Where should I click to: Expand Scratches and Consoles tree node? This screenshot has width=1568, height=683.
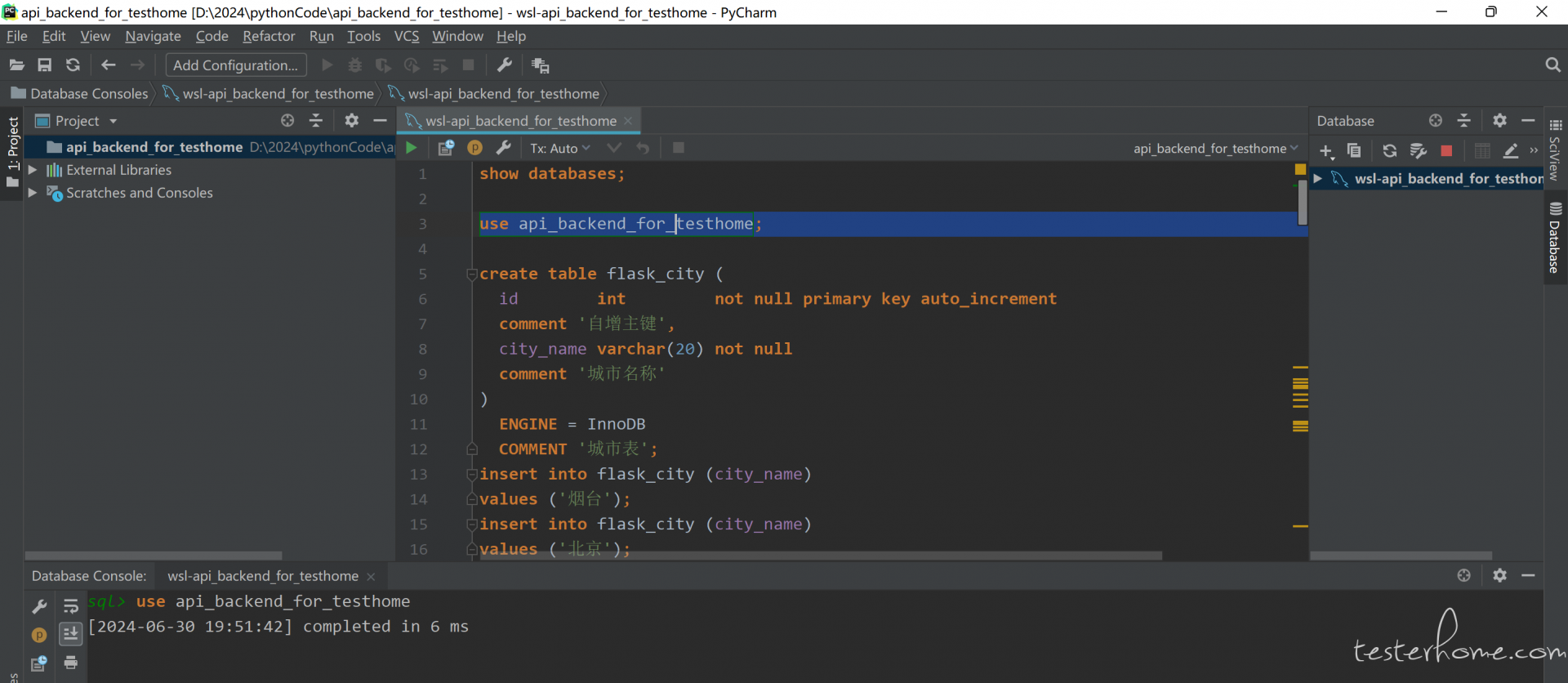(x=33, y=193)
